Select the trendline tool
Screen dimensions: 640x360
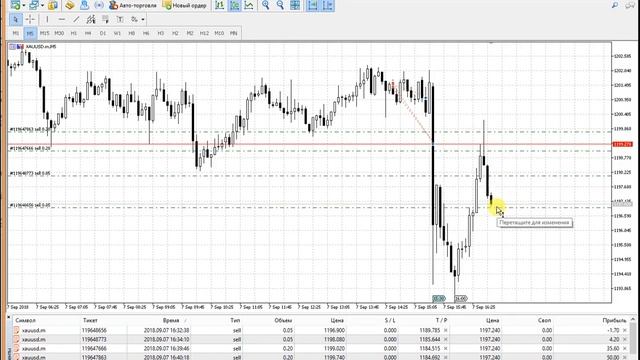pyautogui.click(x=76, y=19)
